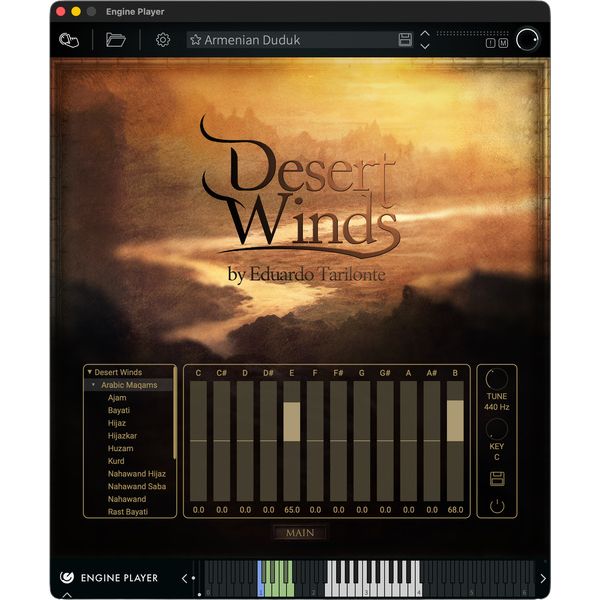The width and height of the screenshot is (600, 600).
Task: Select the Hijazkar maqam
Action: (122, 435)
